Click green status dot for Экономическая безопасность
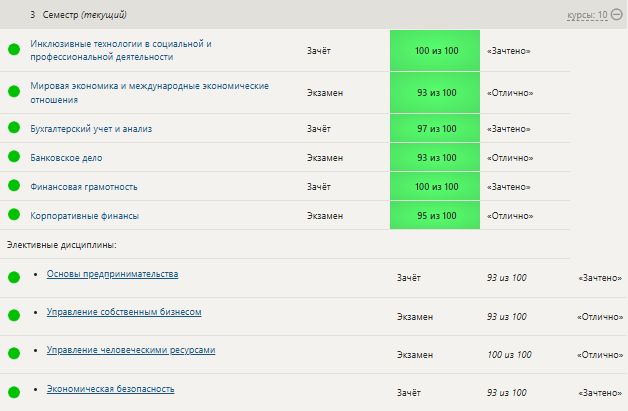 pos(14,392)
